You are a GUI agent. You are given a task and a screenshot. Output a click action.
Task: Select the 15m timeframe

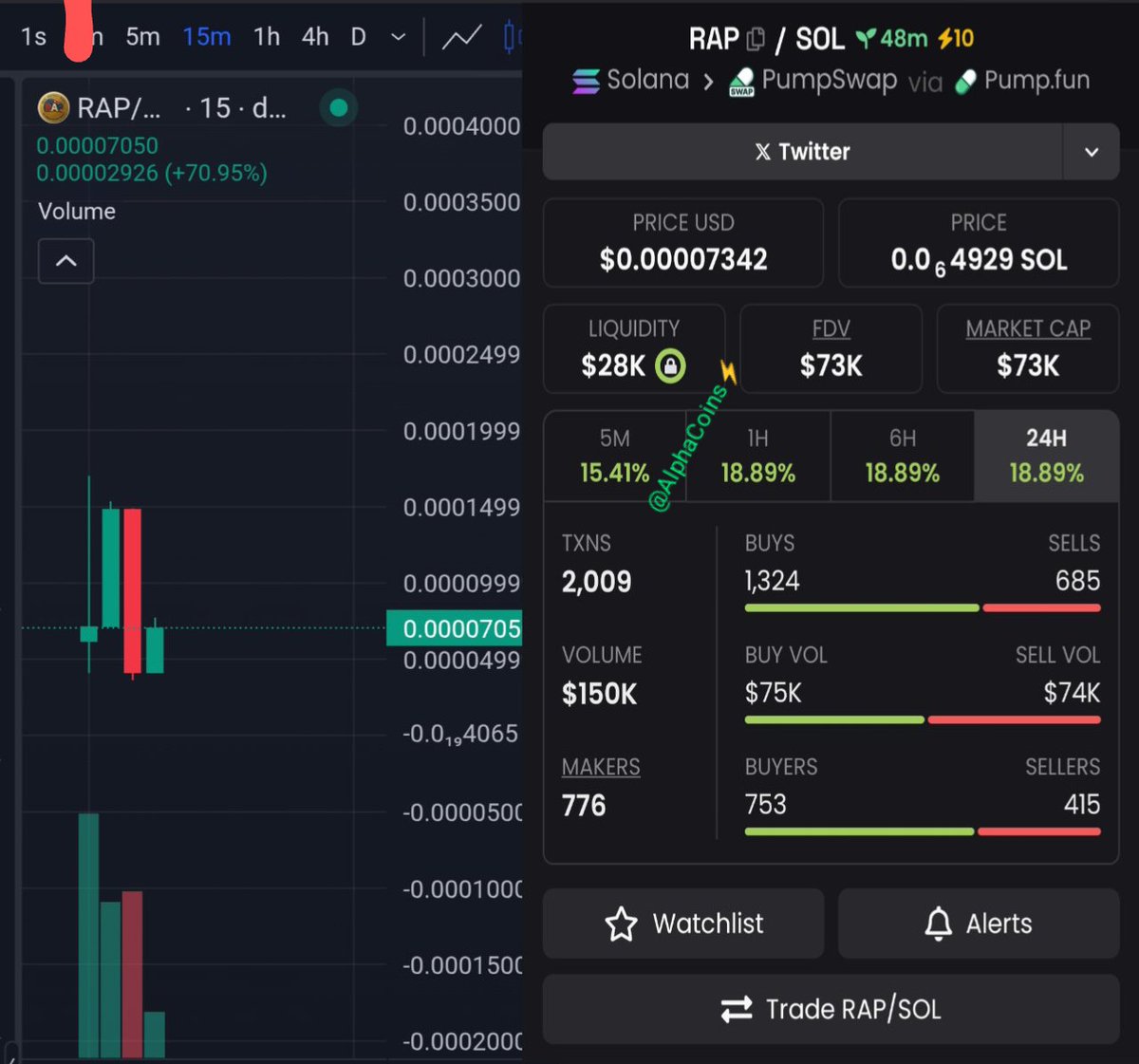(207, 37)
